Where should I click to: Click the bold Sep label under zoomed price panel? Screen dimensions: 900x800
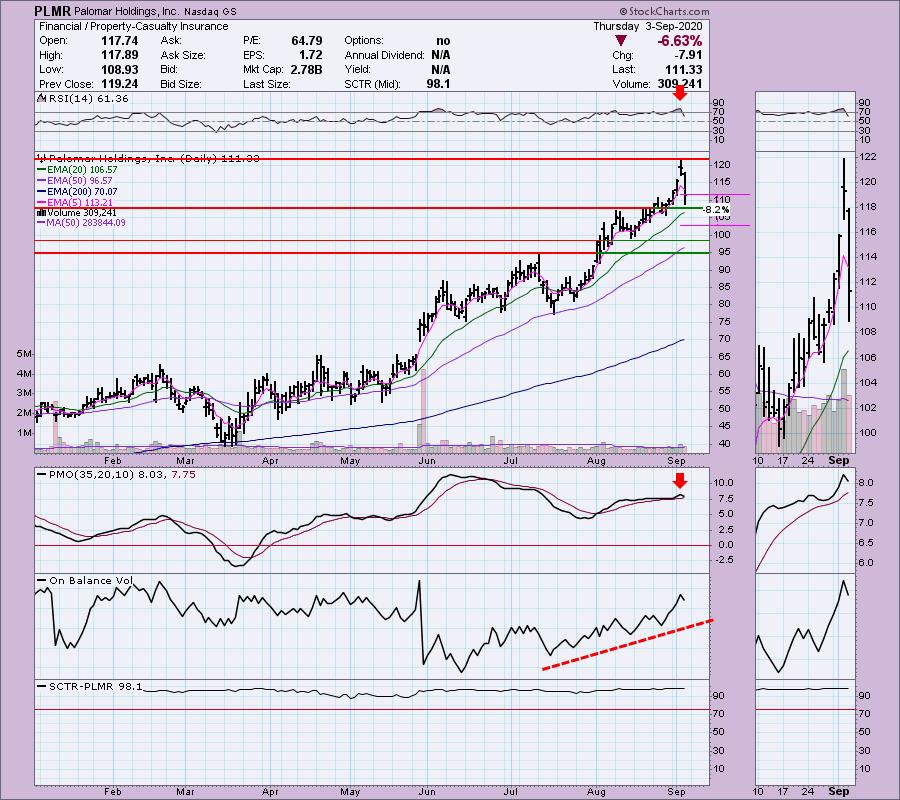point(839,460)
